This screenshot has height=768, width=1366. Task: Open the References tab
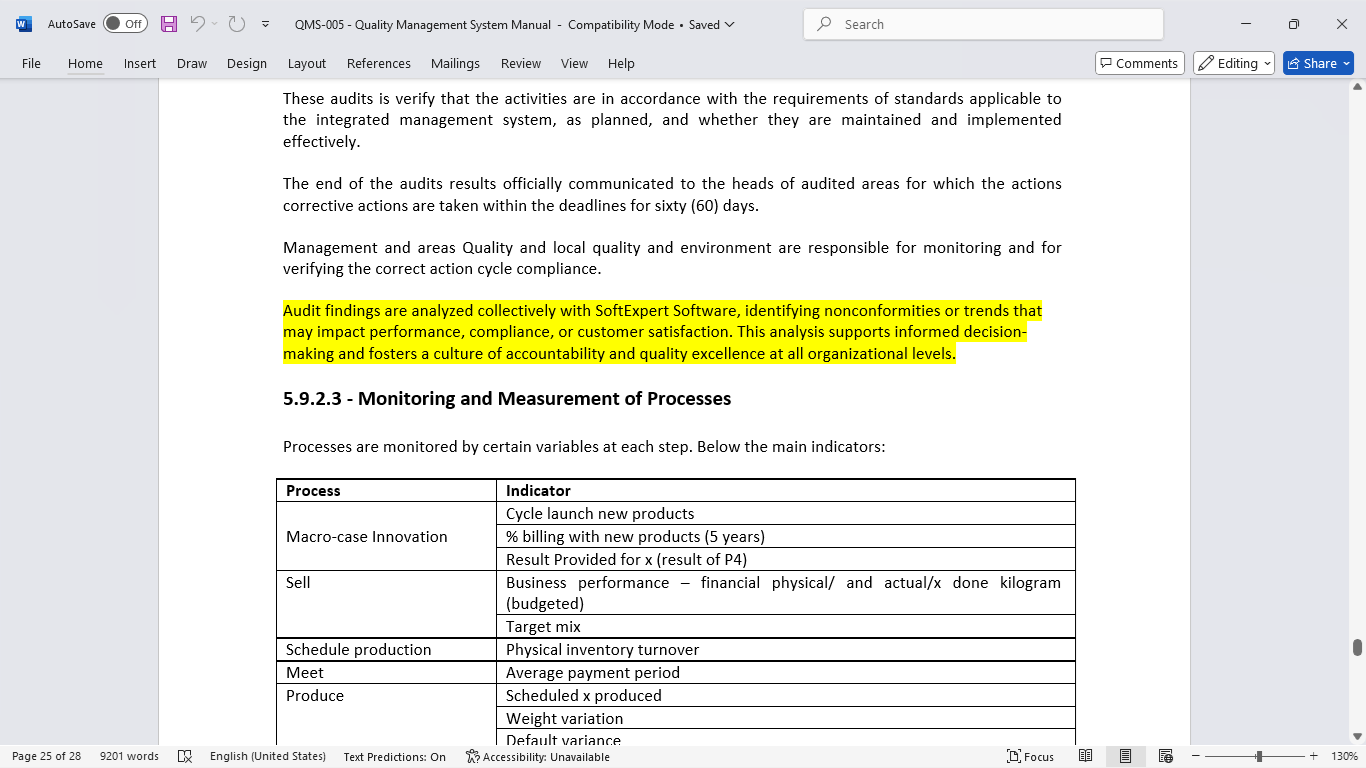coord(379,63)
